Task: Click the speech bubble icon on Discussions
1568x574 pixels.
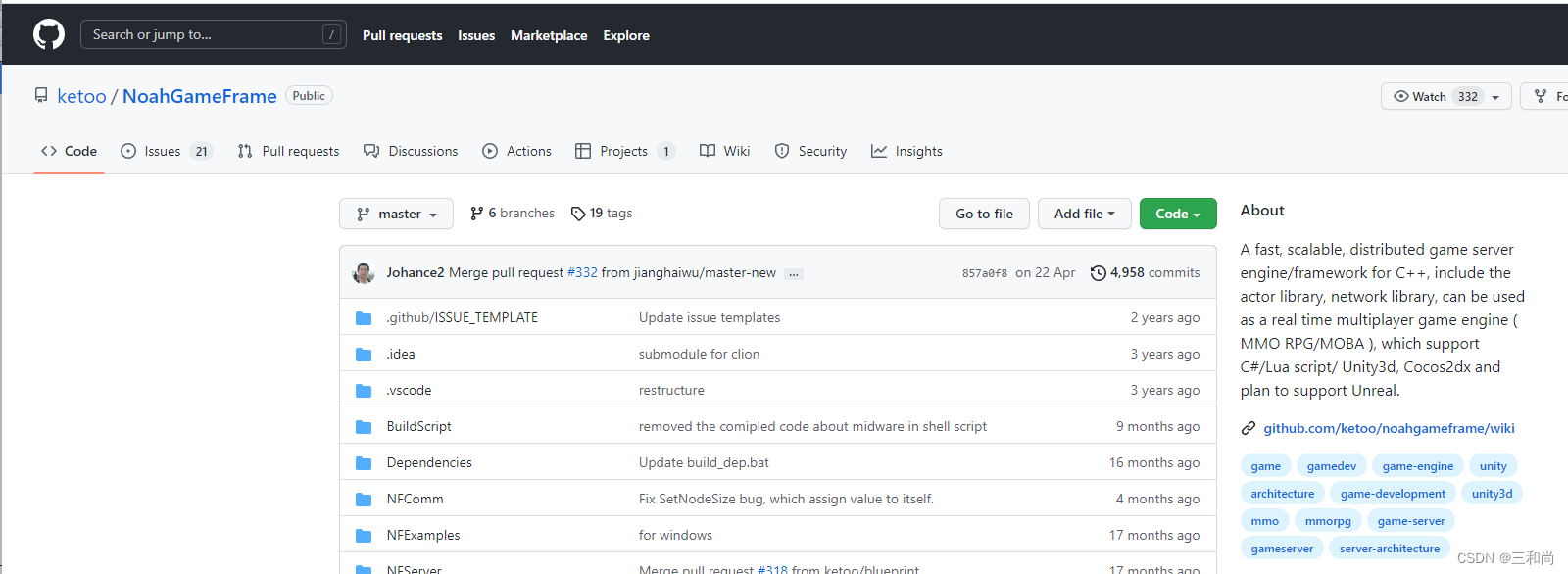Action: pyautogui.click(x=371, y=151)
